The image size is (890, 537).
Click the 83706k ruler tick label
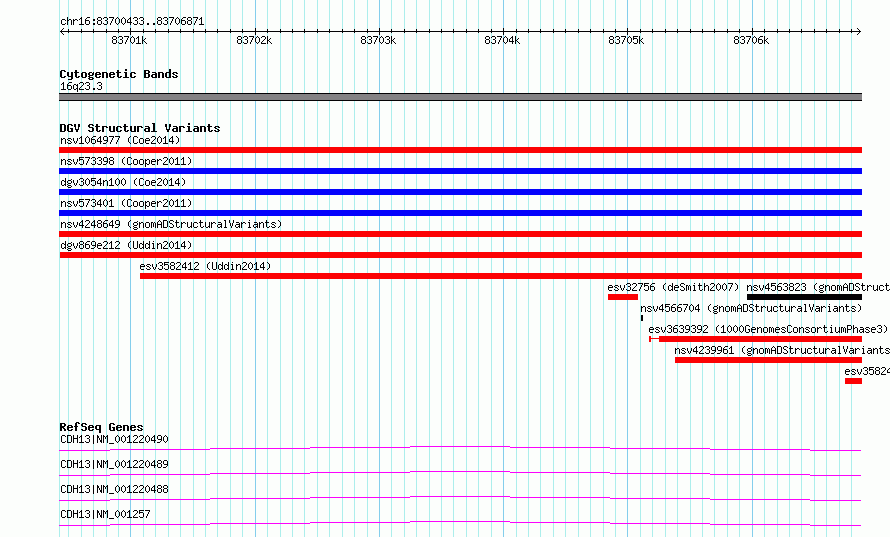tap(751, 40)
